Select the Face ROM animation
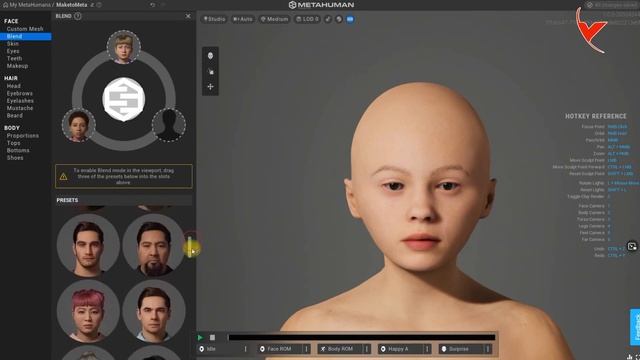 (280, 349)
